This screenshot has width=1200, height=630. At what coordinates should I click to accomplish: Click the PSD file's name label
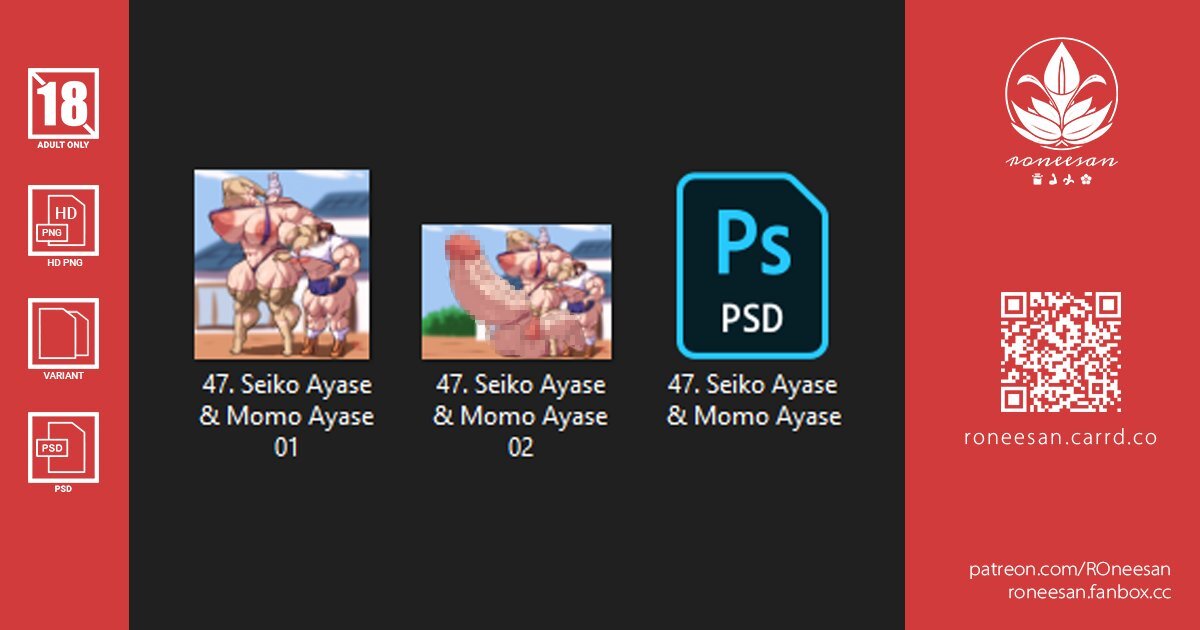[x=754, y=400]
